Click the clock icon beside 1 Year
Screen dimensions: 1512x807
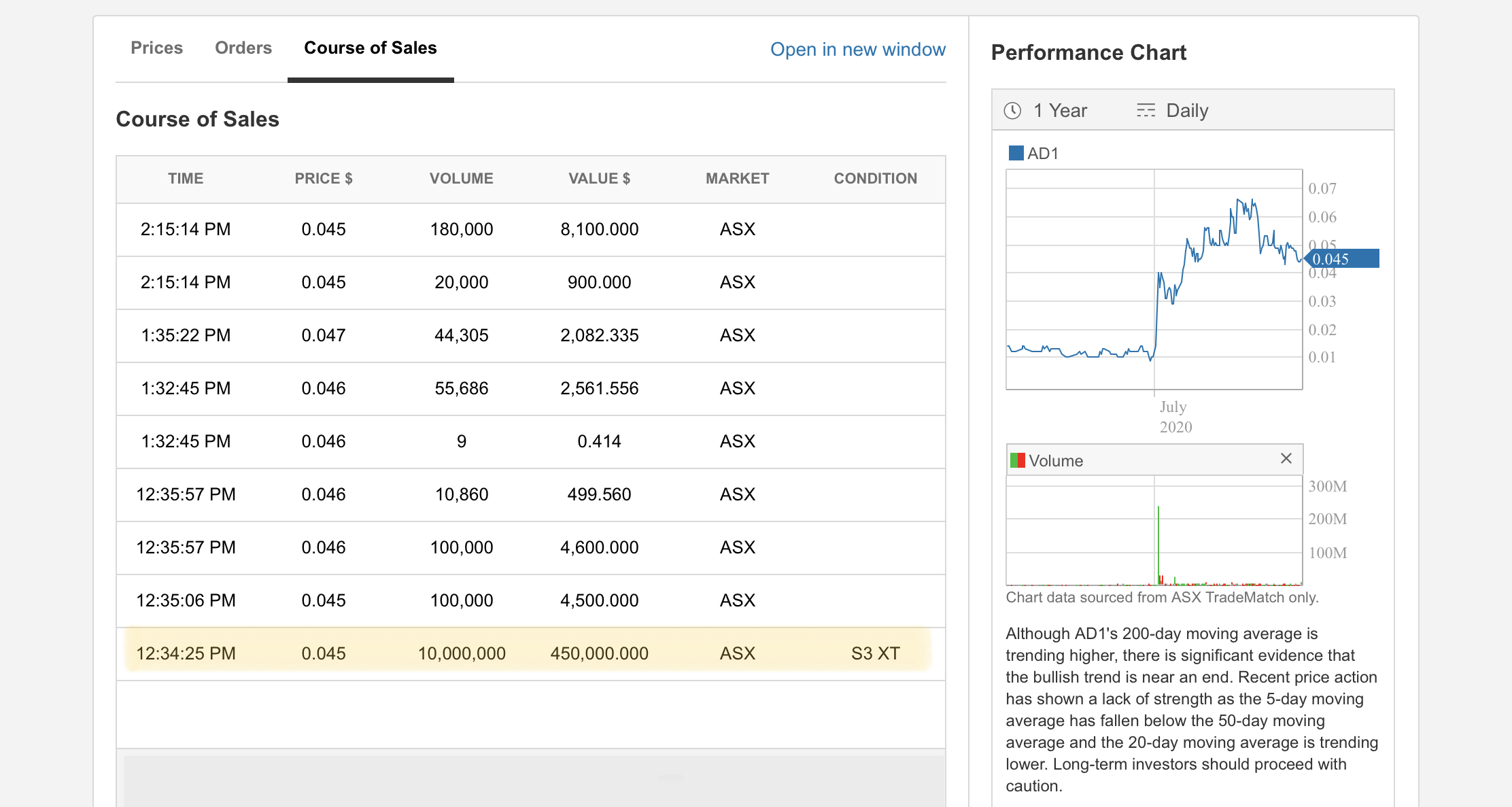pos(1012,110)
